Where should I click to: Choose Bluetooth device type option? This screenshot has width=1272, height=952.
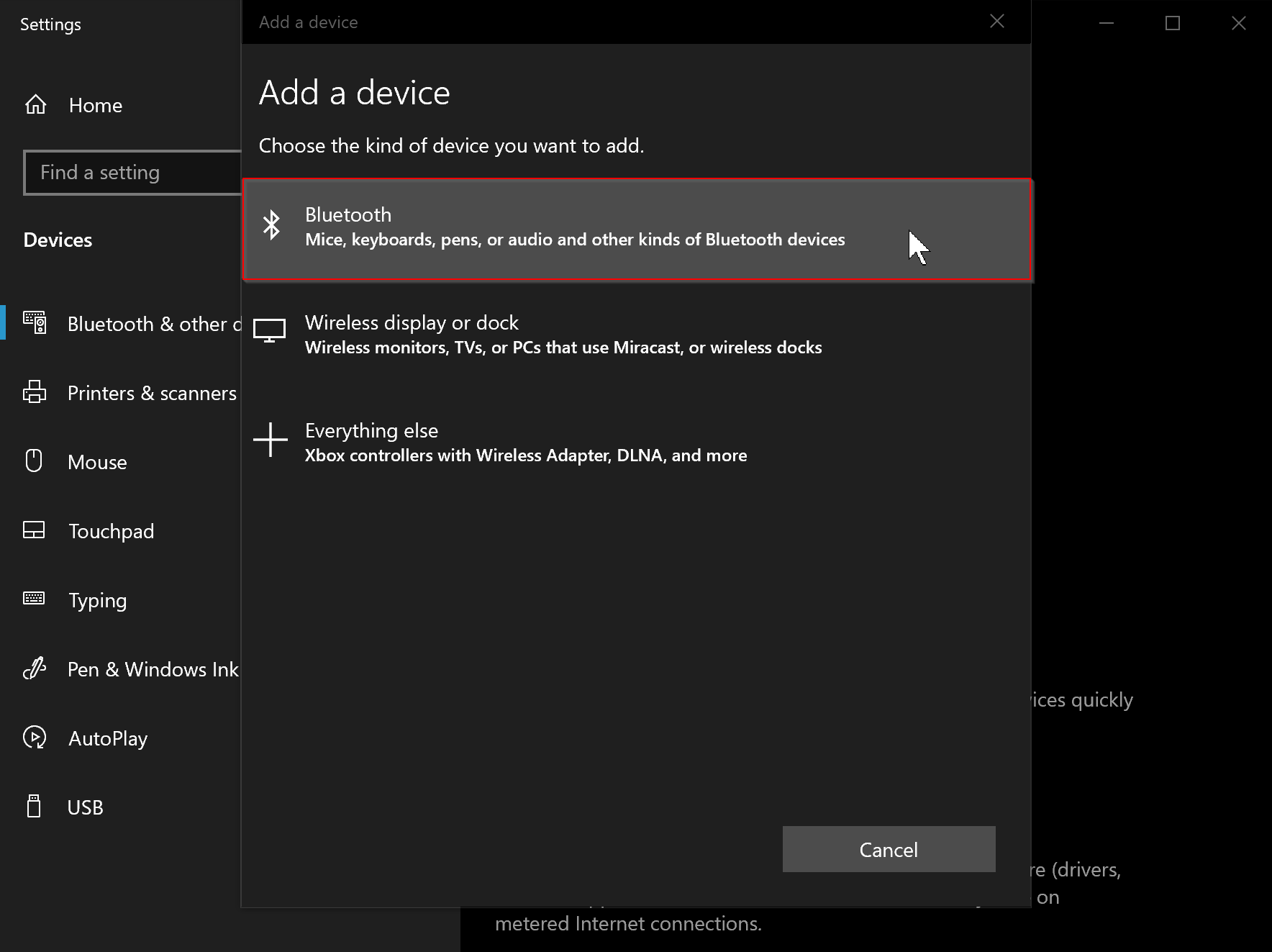pyautogui.click(x=638, y=230)
